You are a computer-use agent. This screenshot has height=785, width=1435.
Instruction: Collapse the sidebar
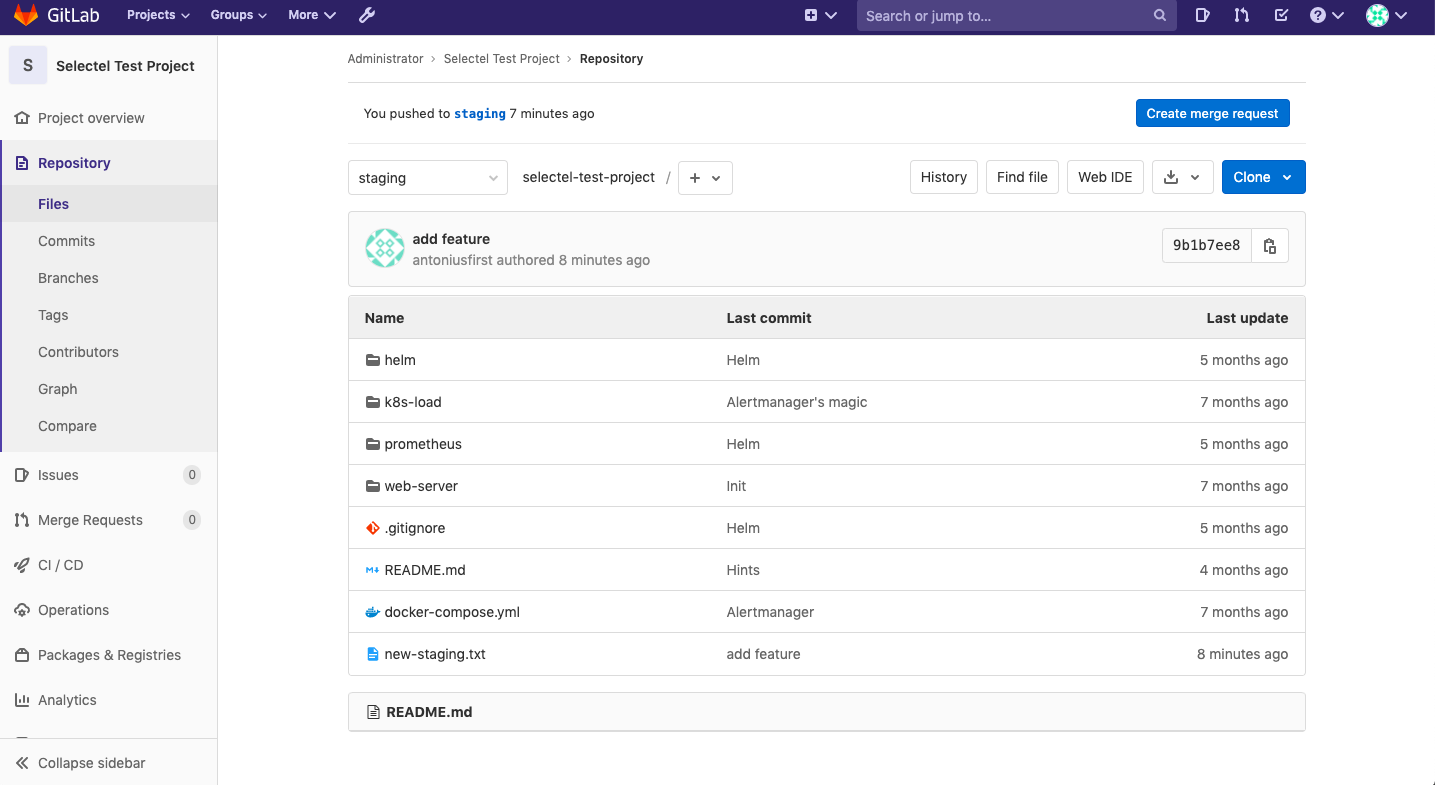point(108,763)
